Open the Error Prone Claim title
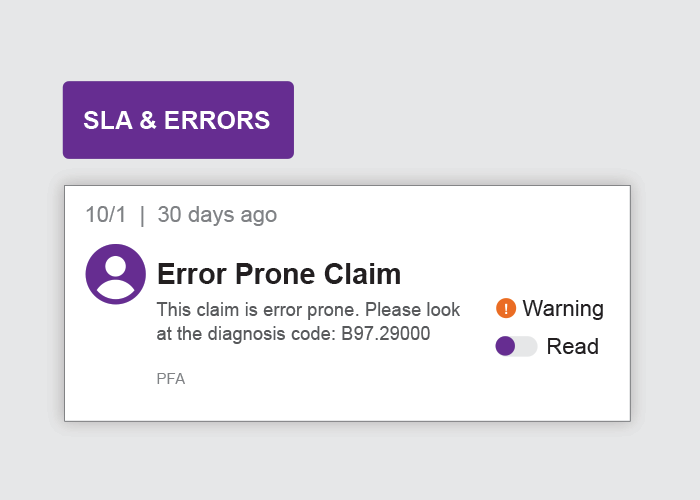This screenshot has width=700, height=500. pos(279,273)
